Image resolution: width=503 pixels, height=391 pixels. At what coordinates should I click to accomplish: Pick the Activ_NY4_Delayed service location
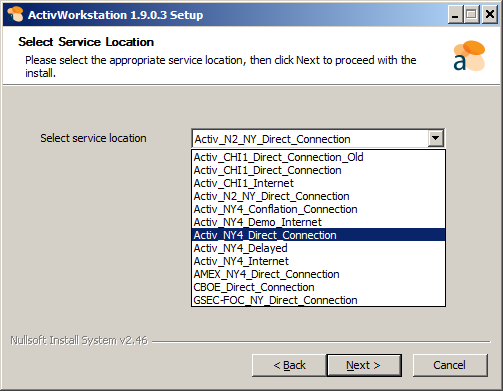[x=318, y=248]
